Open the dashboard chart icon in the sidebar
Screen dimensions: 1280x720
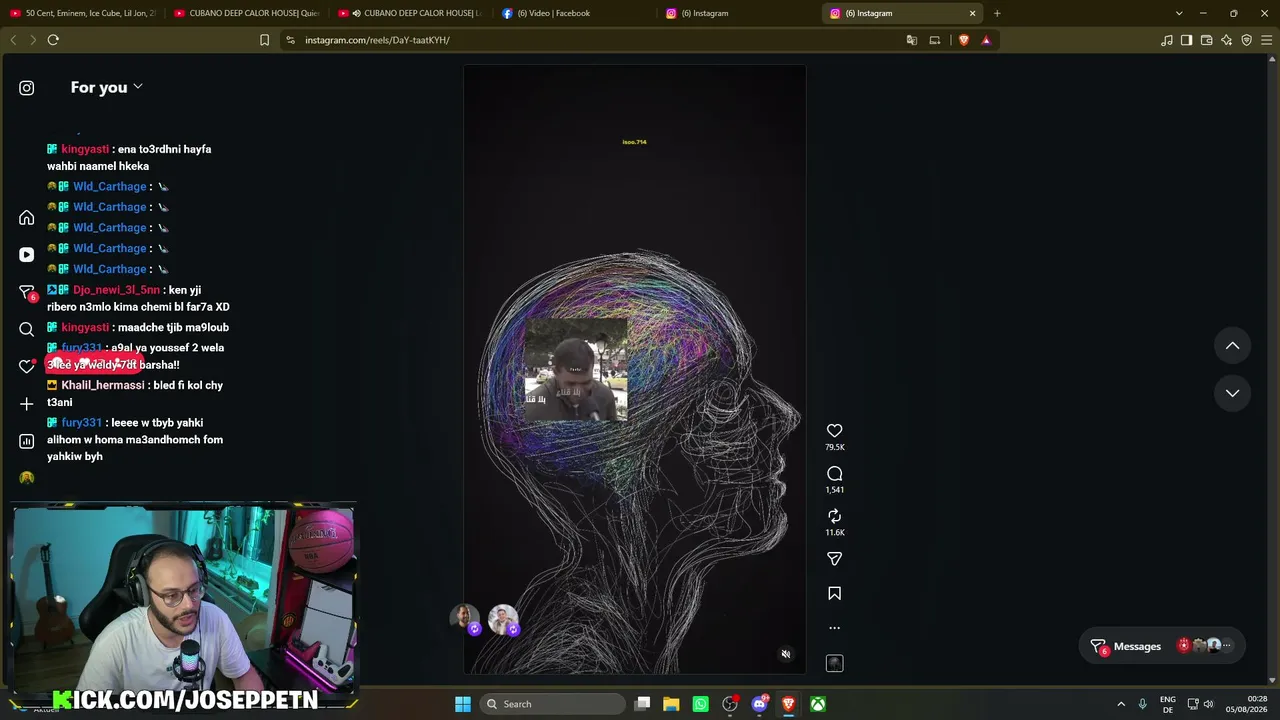pyautogui.click(x=27, y=441)
